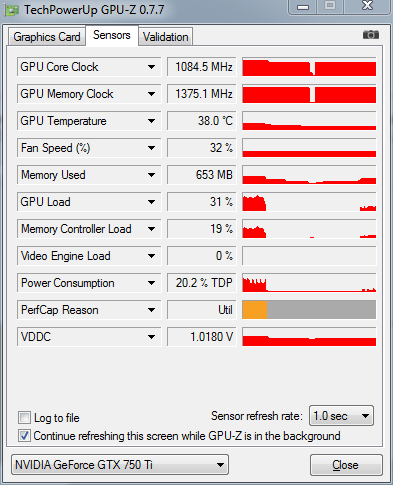This screenshot has width=393, height=485.
Task: Click the camera screenshot icon
Action: tap(371, 34)
